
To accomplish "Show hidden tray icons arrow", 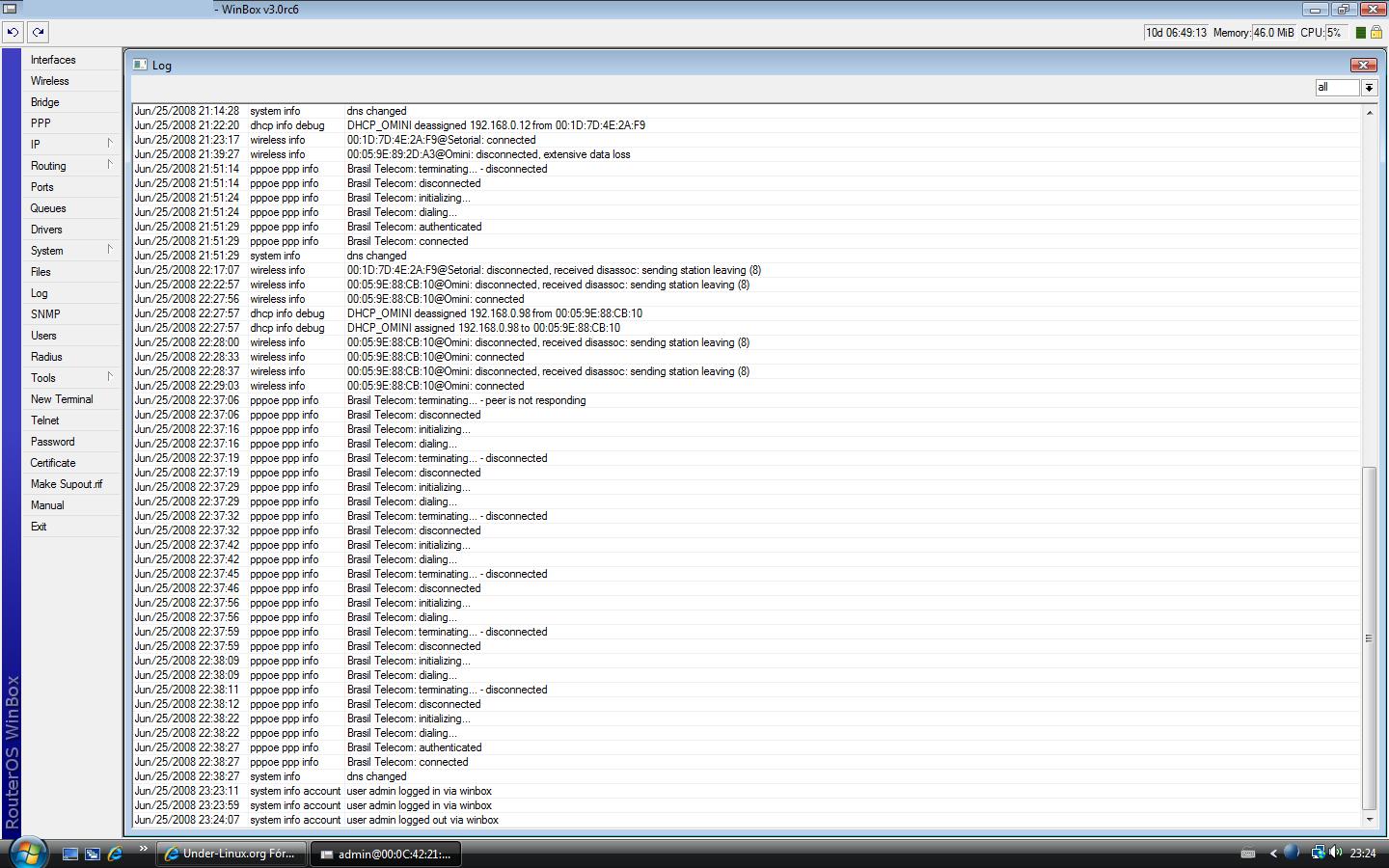I will [x=1273, y=853].
